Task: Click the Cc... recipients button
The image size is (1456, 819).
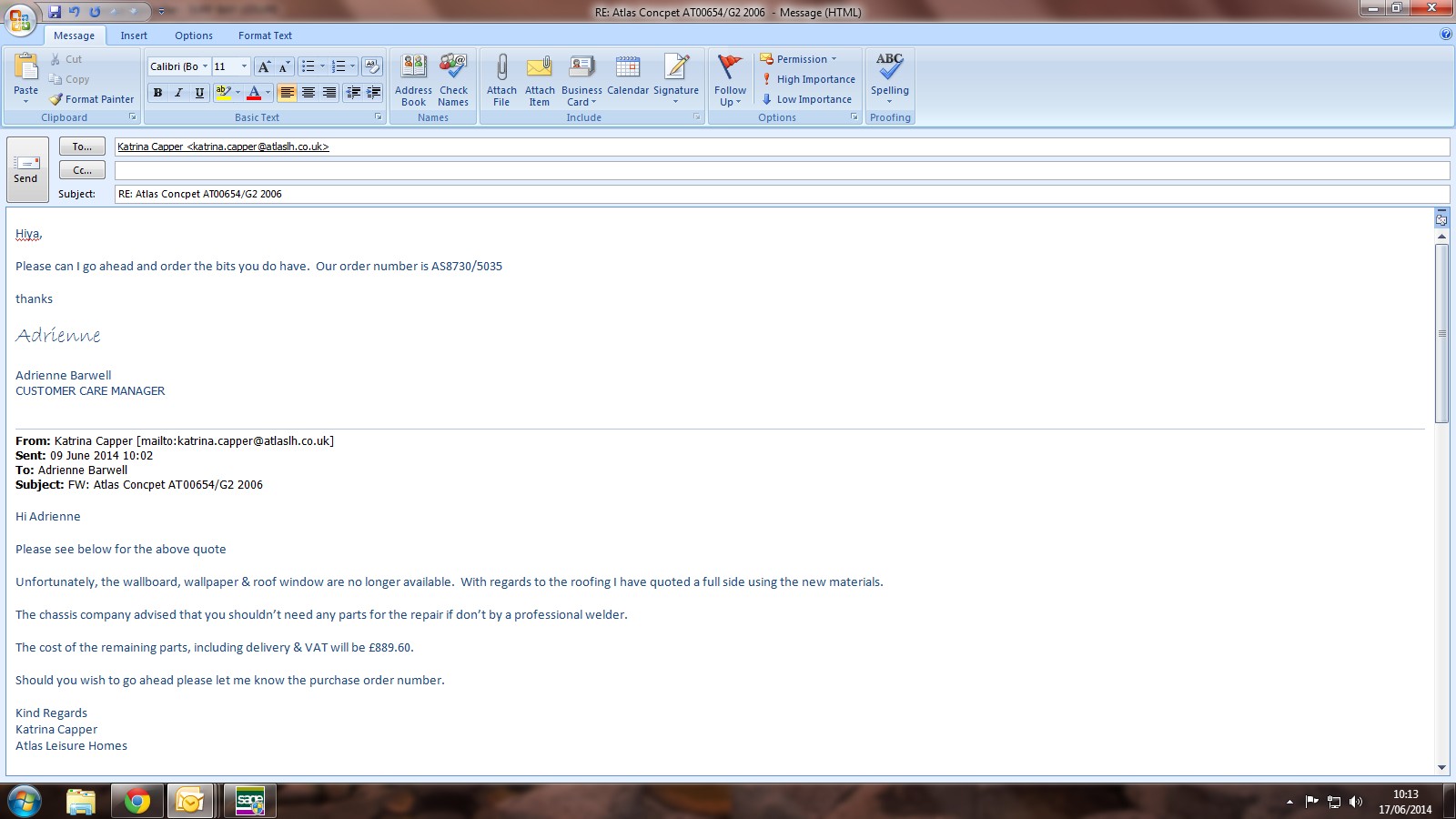Action: click(x=82, y=170)
